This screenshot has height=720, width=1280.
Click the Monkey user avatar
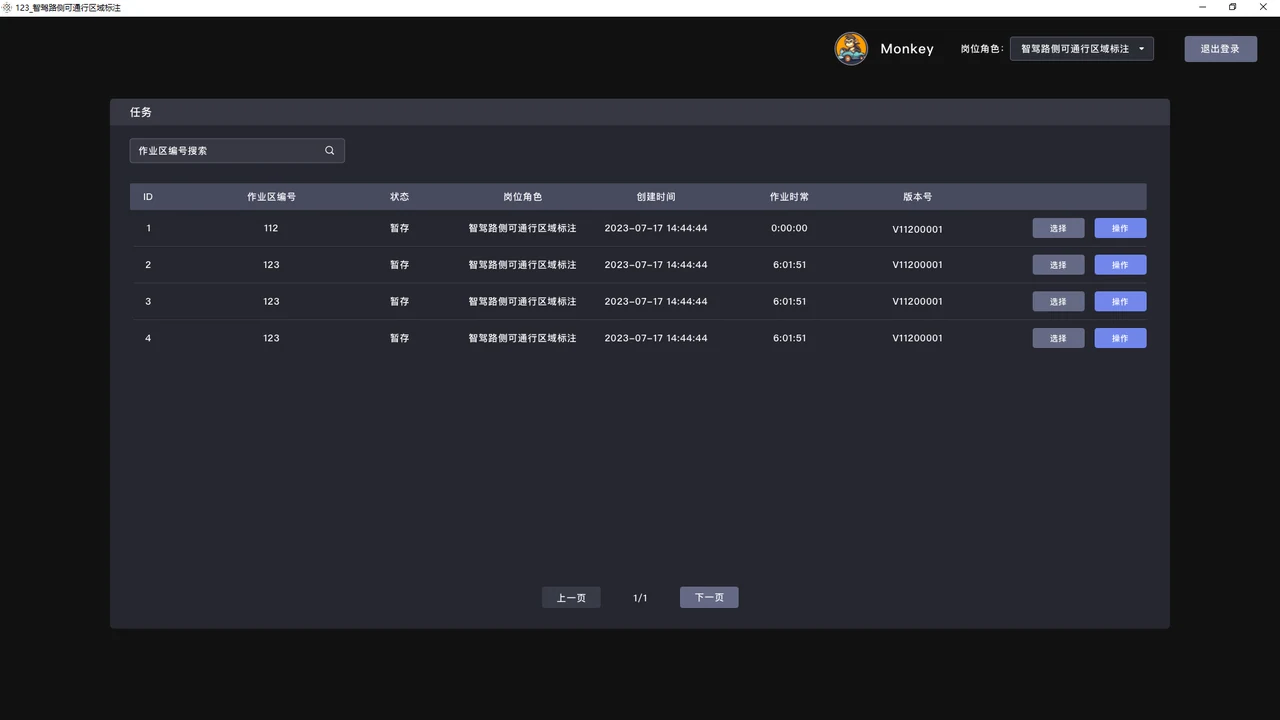point(851,49)
